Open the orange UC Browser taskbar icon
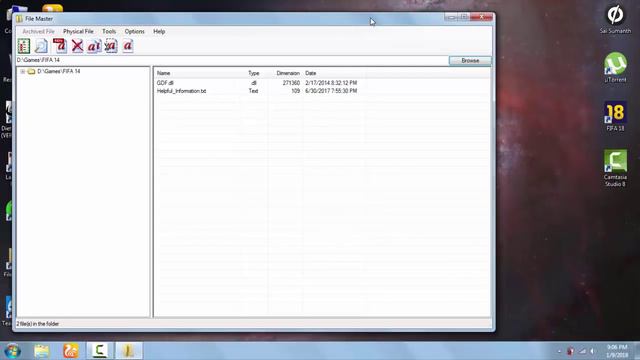This screenshot has width=640, height=360. [x=71, y=351]
